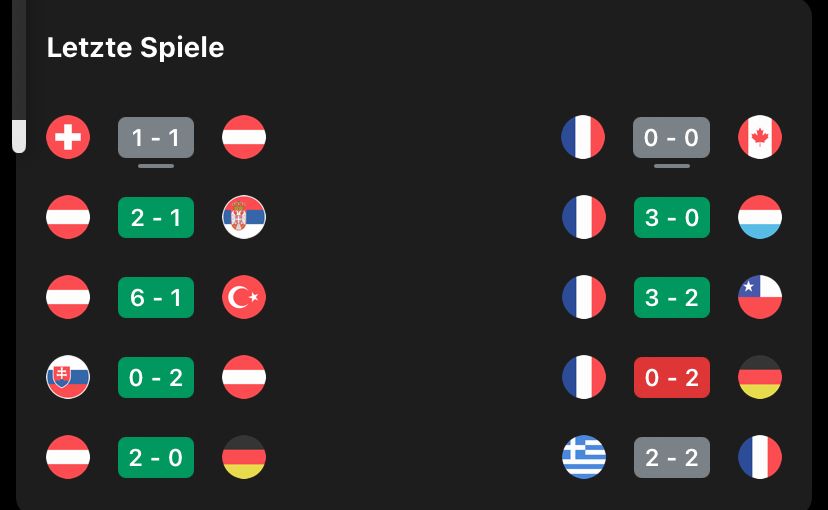The height and width of the screenshot is (510, 828).
Task: Click the Switzerland flag icon
Action: point(68,137)
